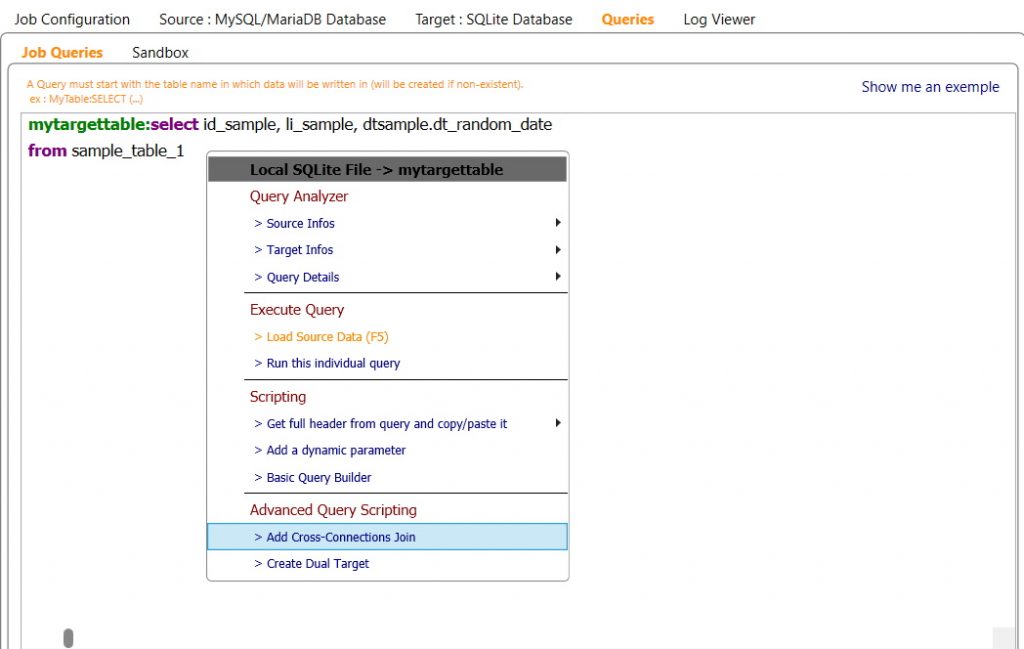This screenshot has height=649, width=1024.
Task: Click the 'Scripting' section heading
Action: pyautogui.click(x=278, y=396)
